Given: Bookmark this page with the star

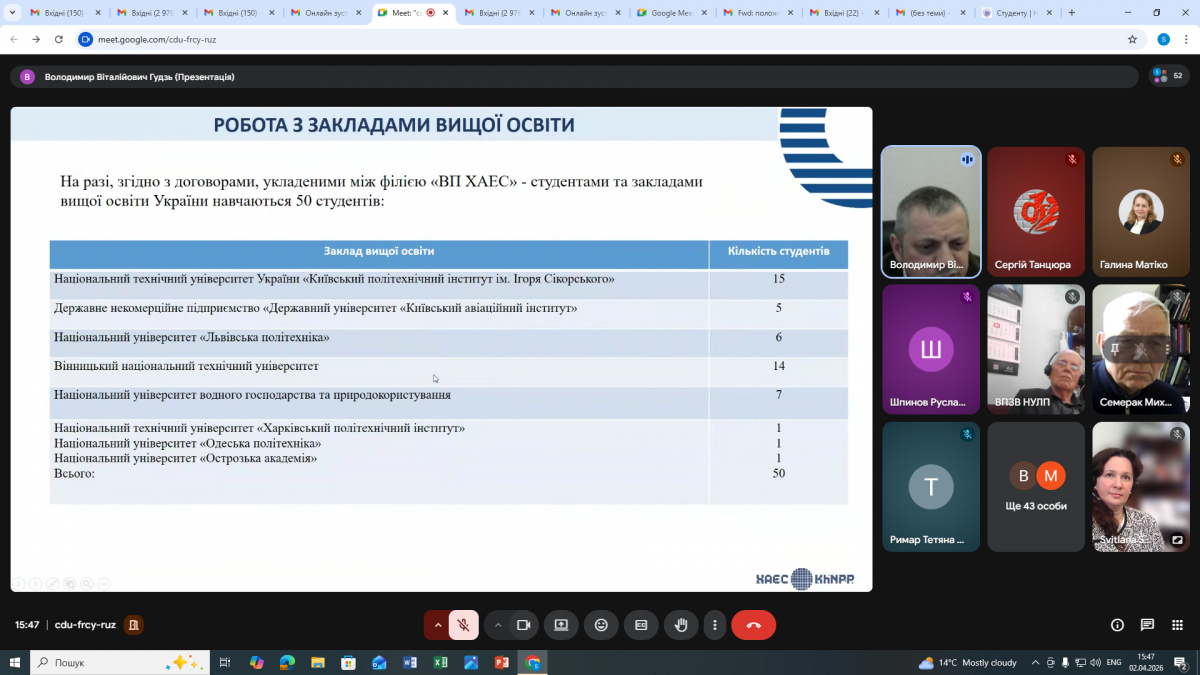Looking at the screenshot, I should click(1132, 39).
